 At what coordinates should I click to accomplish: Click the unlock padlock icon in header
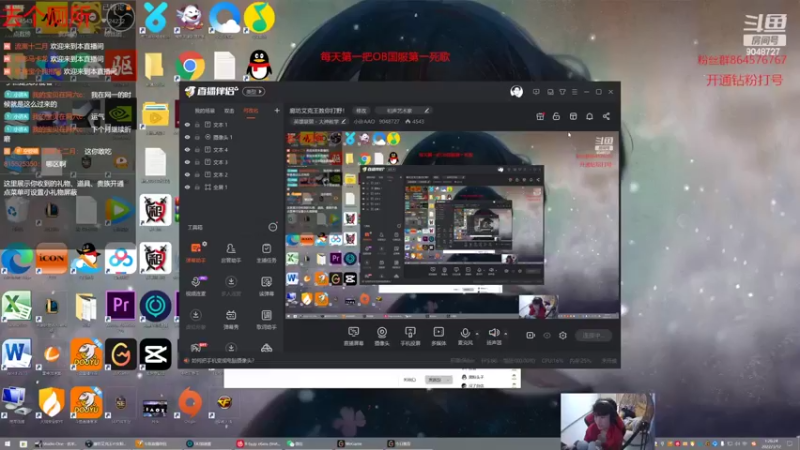[556, 116]
